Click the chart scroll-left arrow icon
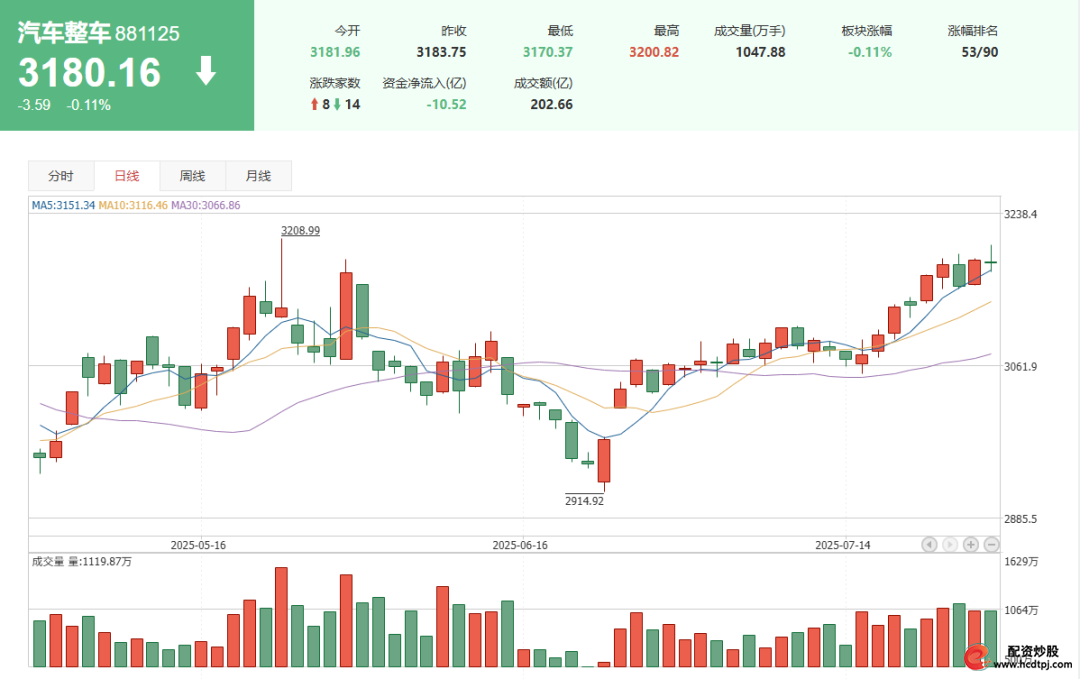The width and height of the screenshot is (1080, 679). pos(929,545)
